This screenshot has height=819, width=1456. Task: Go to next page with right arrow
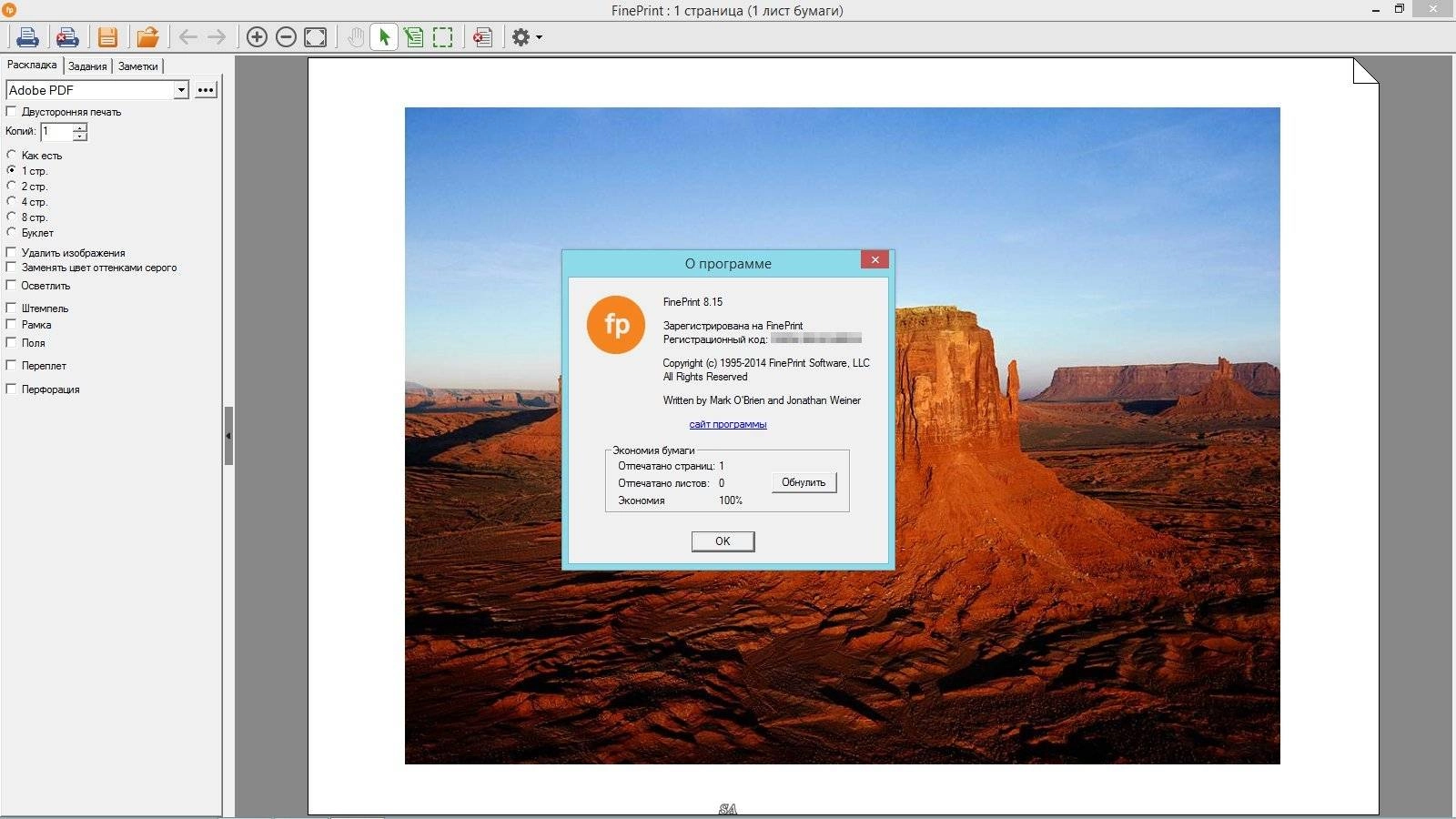(217, 37)
